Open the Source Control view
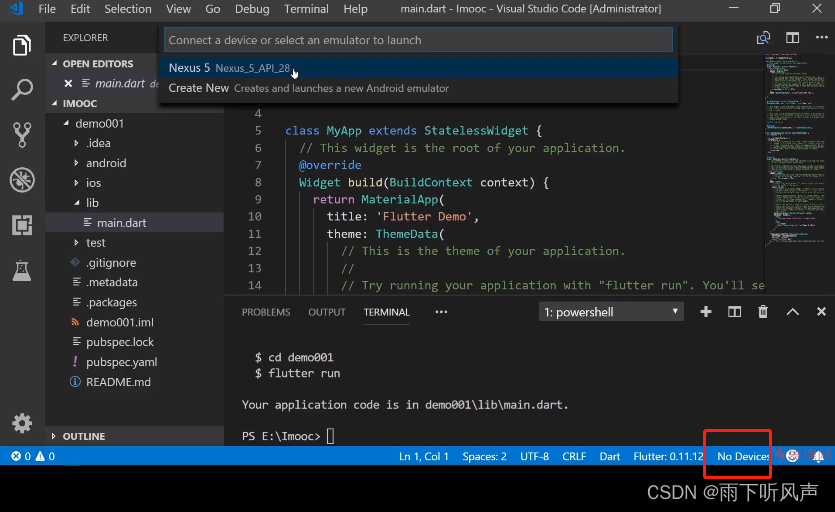This screenshot has height=512, width=835. coord(22,134)
